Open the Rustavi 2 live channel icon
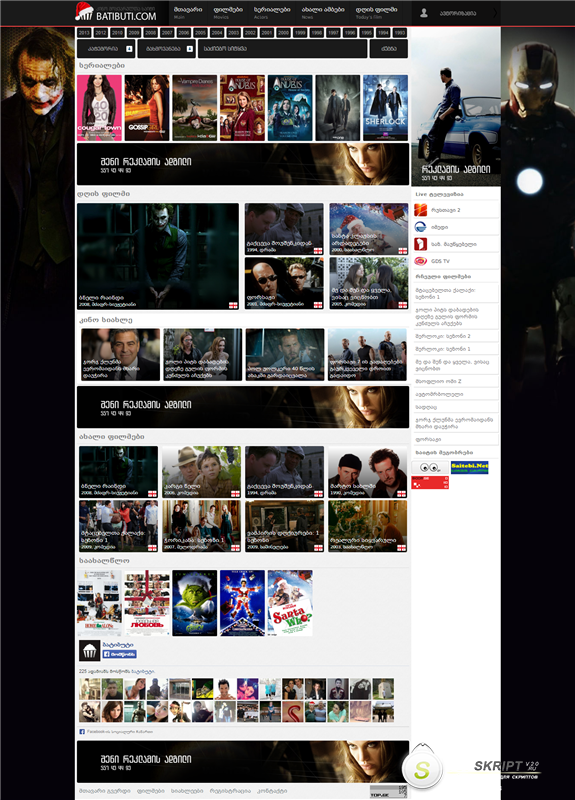This screenshot has height=800, width=575. [420, 210]
